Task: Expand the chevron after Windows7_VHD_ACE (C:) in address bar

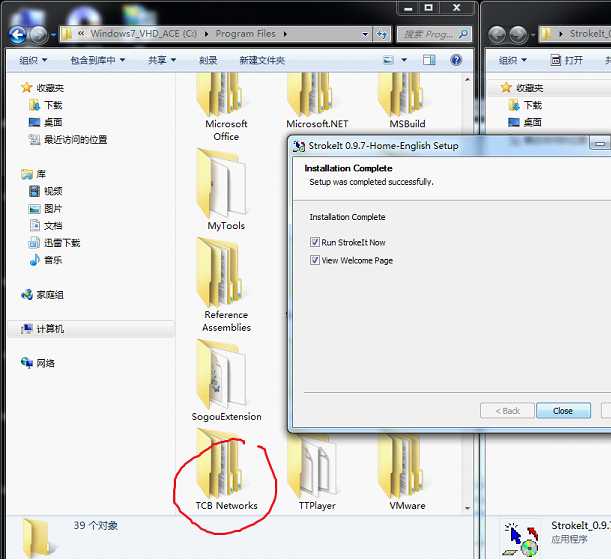Action: [x=207, y=34]
